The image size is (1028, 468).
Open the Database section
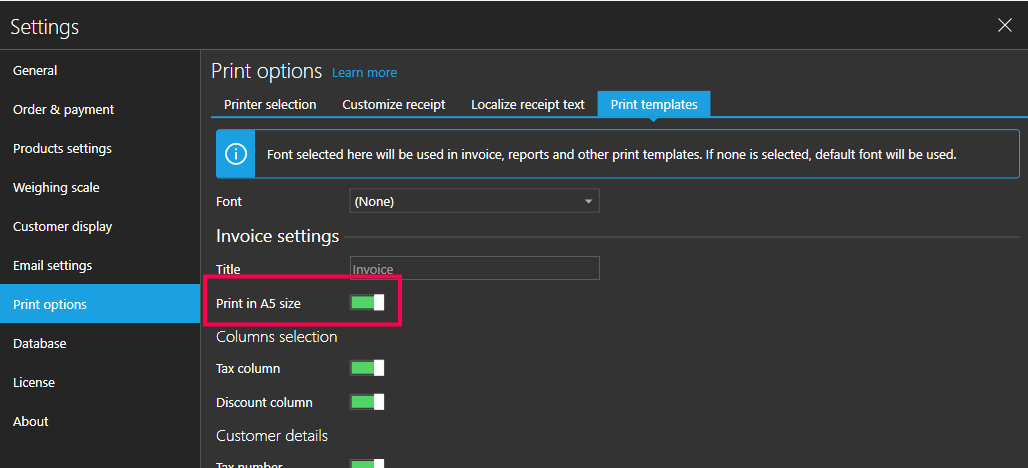[40, 344]
